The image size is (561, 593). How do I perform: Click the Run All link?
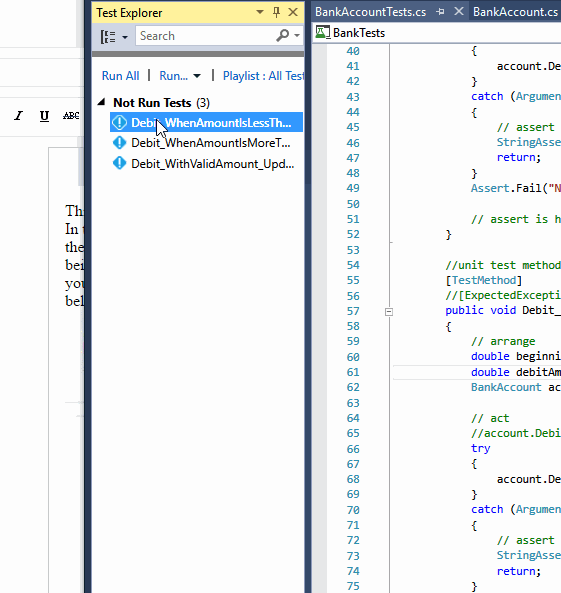pos(120,76)
